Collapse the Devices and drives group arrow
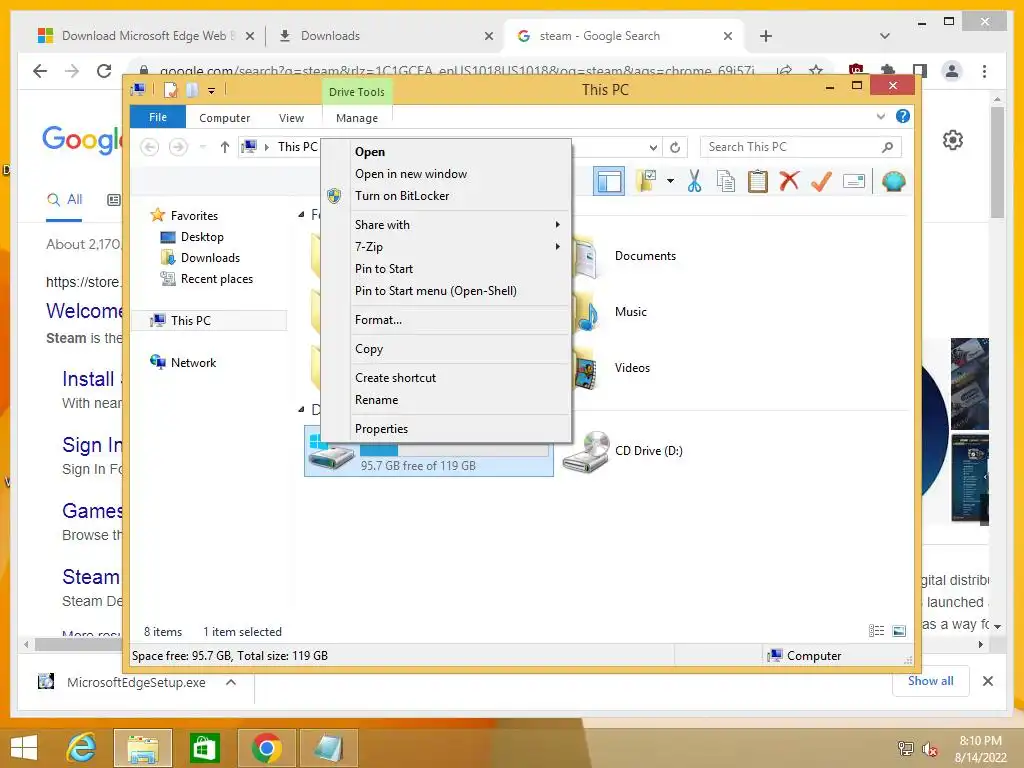 301,410
